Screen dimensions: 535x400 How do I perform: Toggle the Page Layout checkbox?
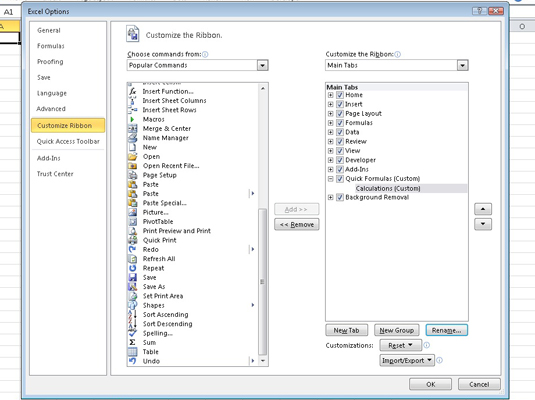[x=340, y=113]
